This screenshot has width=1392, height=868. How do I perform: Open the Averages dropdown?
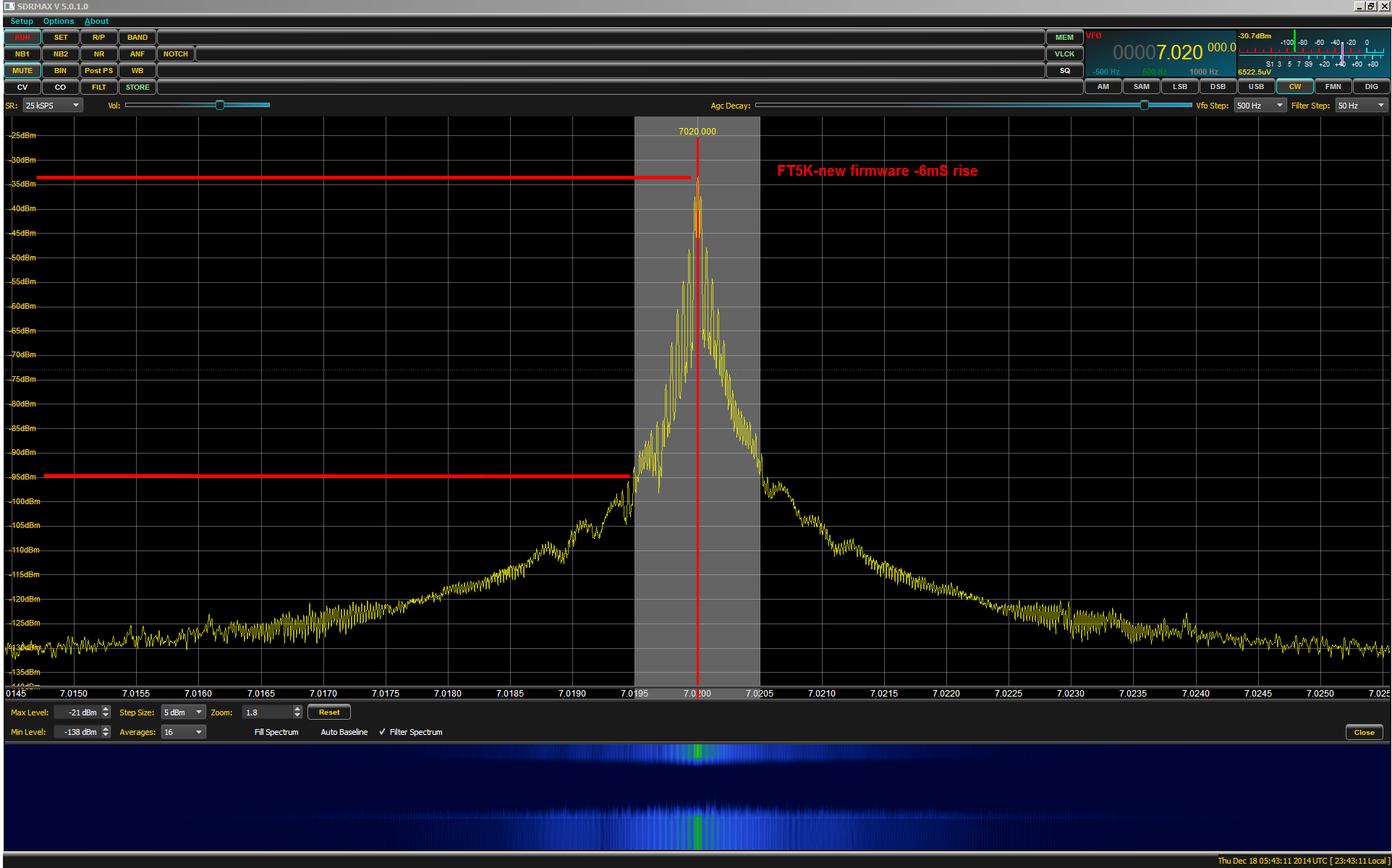tap(183, 732)
